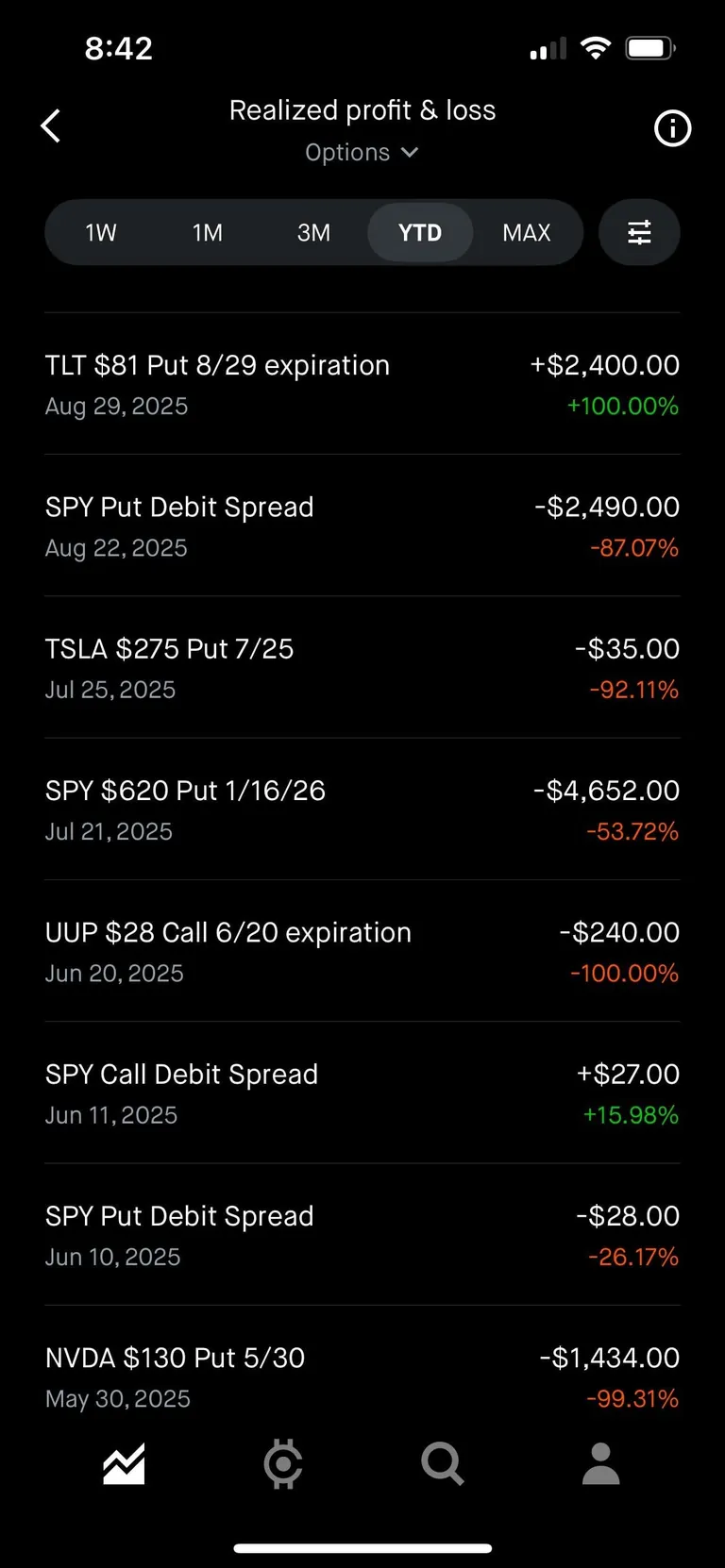
Task: Open the crypto tab icon
Action: click(282, 1464)
